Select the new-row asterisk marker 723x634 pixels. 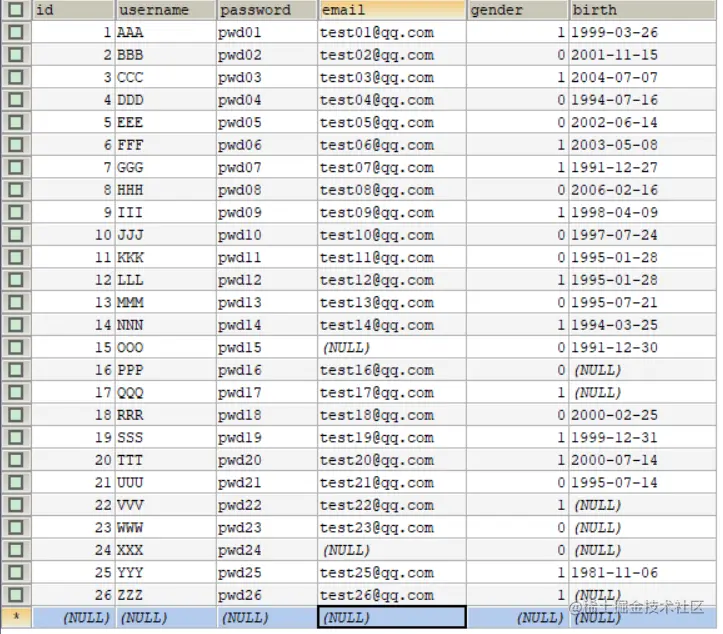coord(16,617)
